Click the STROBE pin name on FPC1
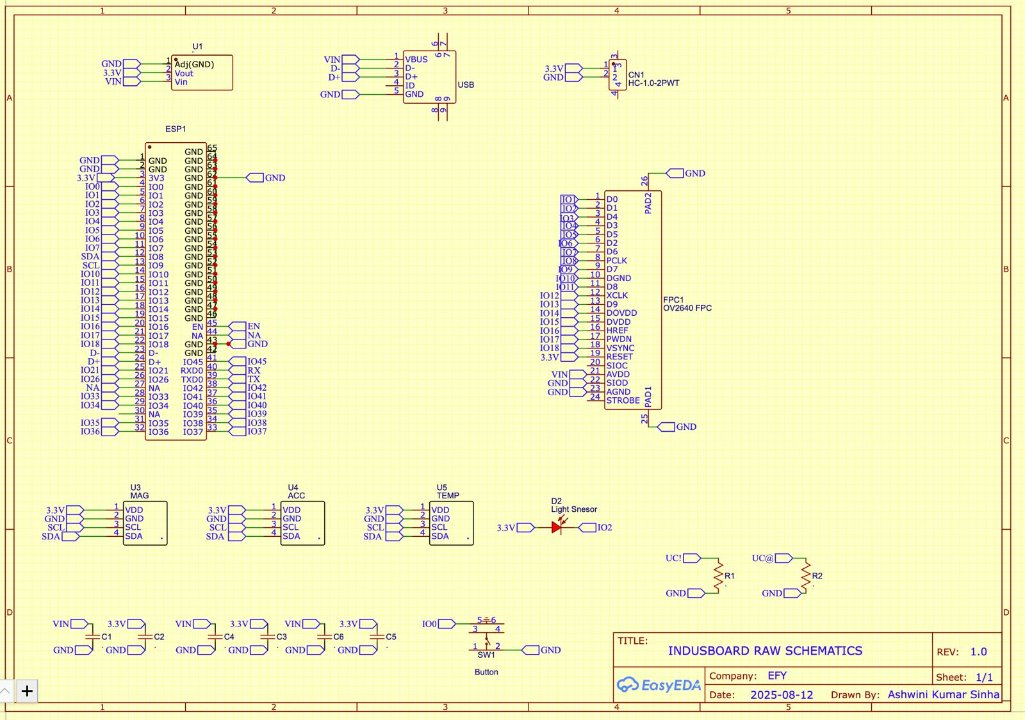This screenshot has height=720, width=1025. pyautogui.click(x=623, y=400)
